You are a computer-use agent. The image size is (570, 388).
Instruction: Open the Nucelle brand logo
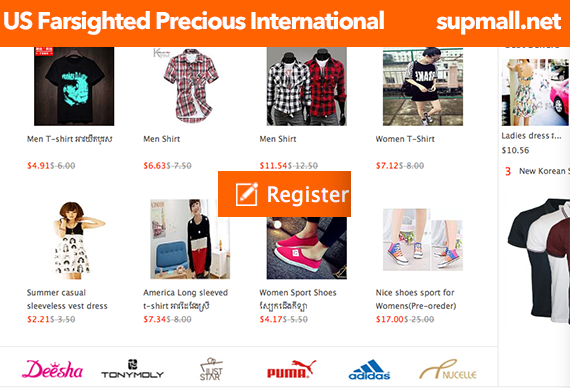coord(447,369)
